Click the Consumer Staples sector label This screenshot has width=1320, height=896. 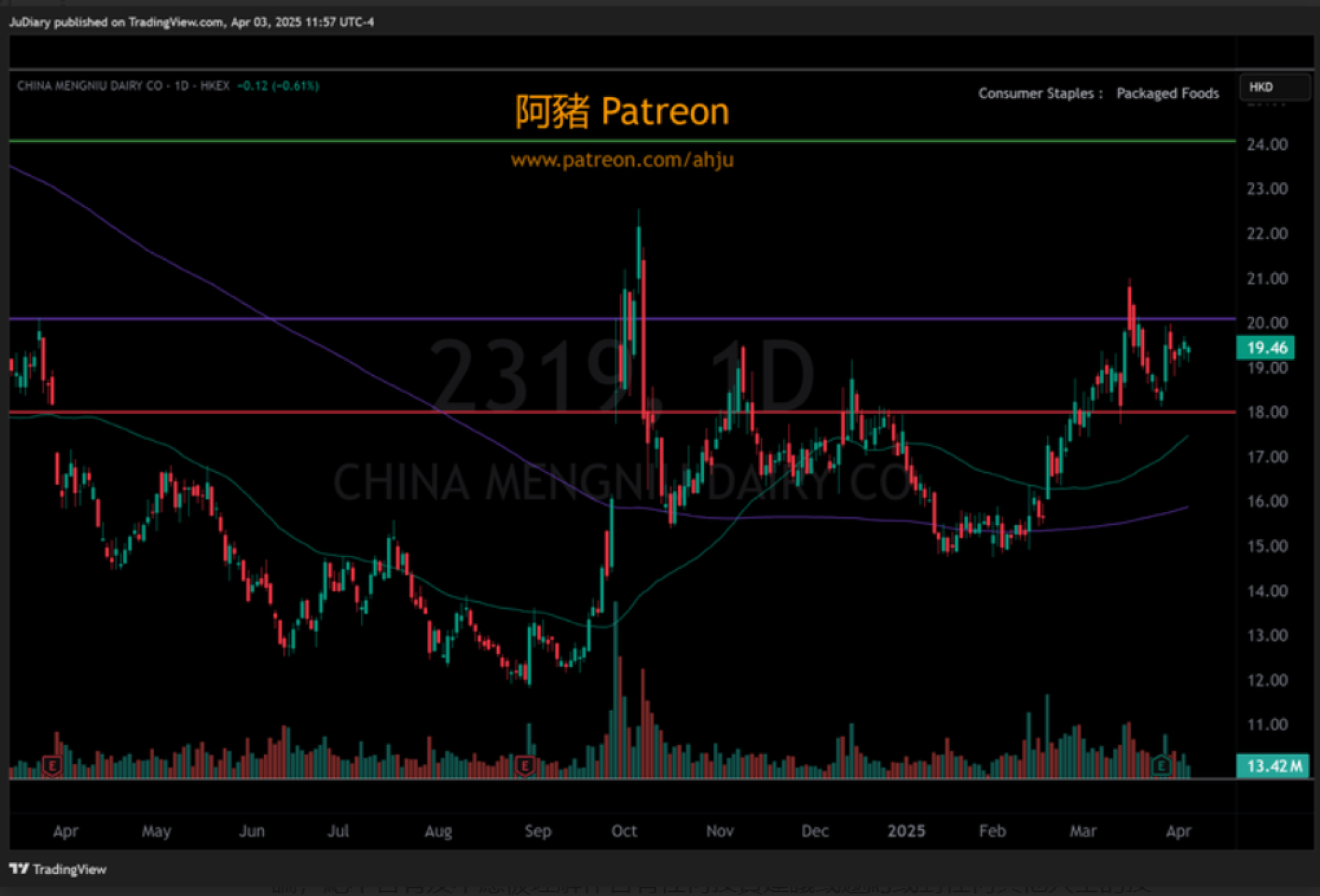[x=1035, y=93]
